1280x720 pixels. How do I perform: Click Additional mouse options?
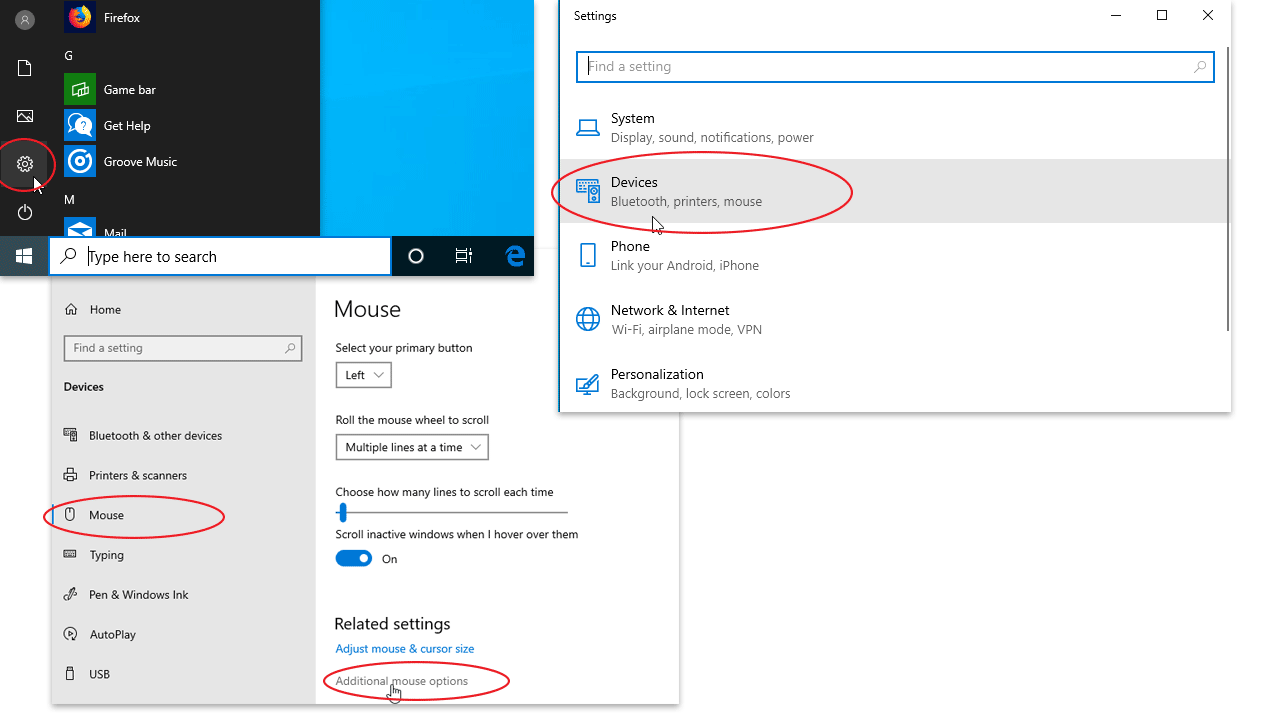pyautogui.click(x=401, y=681)
